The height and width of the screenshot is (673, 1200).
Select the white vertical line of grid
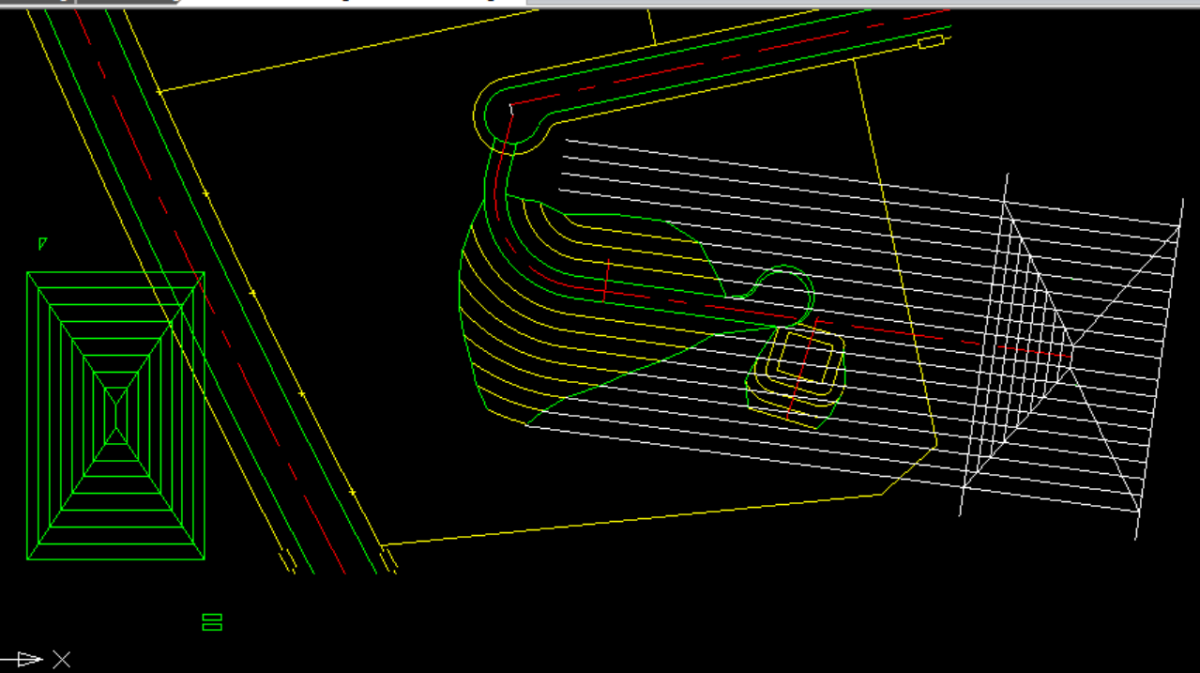[x=983, y=344]
